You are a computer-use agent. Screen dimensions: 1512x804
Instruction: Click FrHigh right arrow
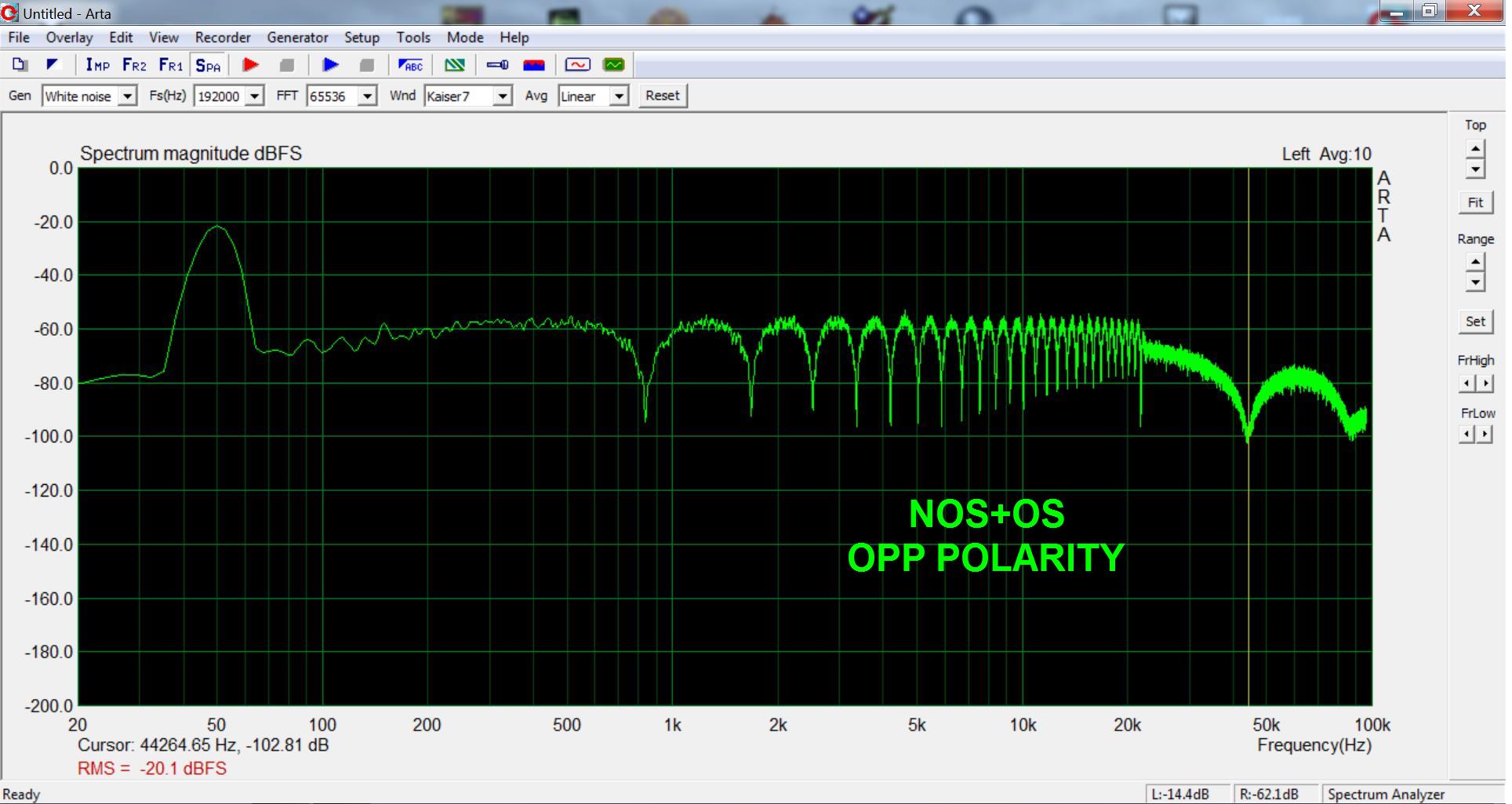point(1485,384)
